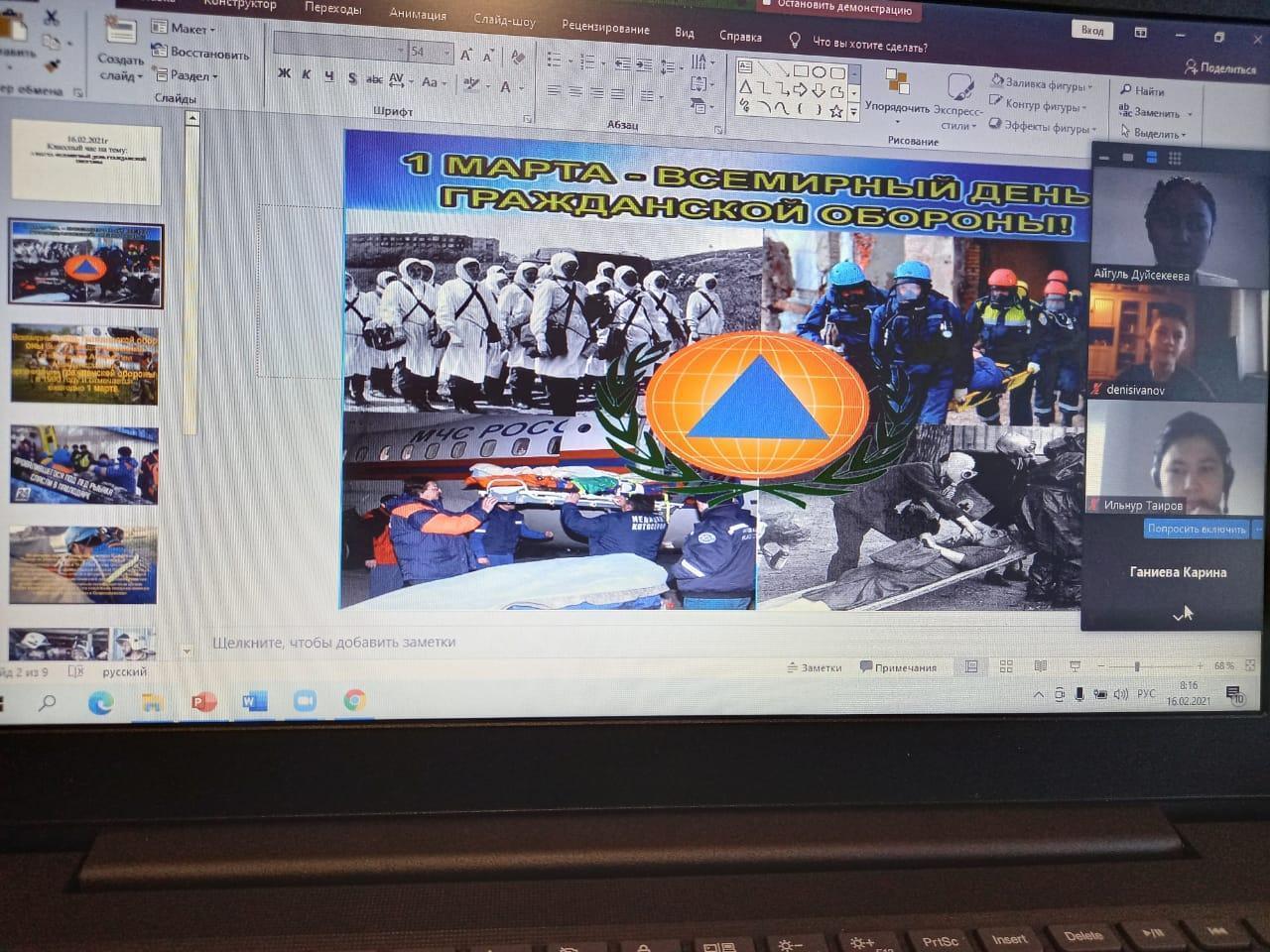The height and width of the screenshot is (952, 1270).
Task: Open Google Chrome from the taskbar
Action: 354,701
